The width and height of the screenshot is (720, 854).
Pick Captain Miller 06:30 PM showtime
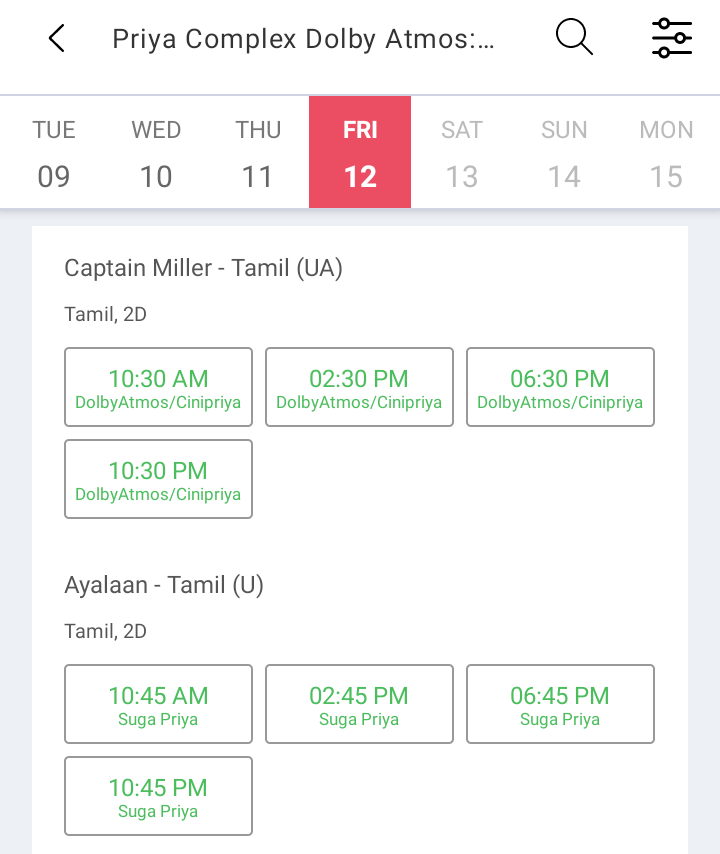[560, 387]
